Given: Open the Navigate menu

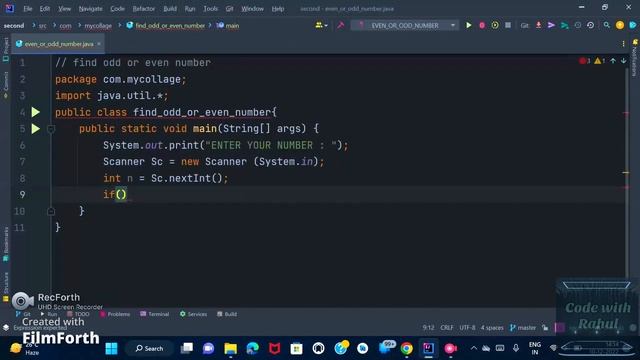Looking at the screenshot, I should 91,9.
